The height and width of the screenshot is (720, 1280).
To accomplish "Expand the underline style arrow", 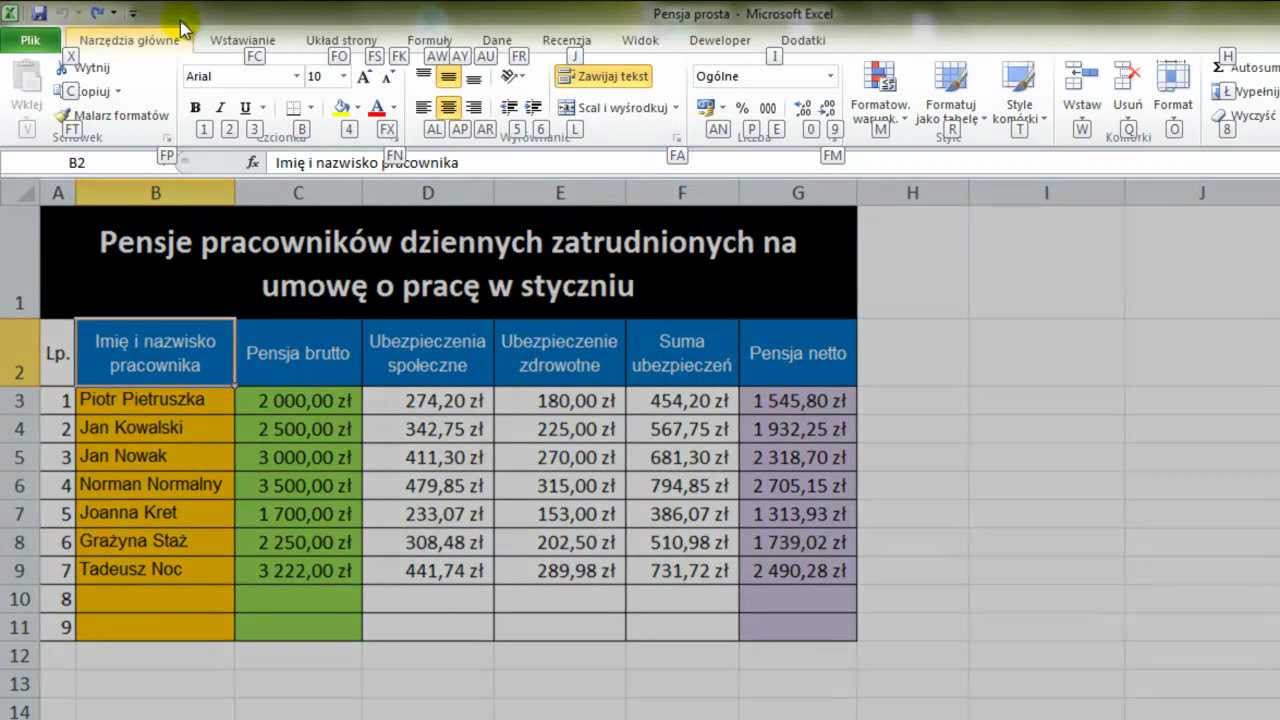I will pyautogui.click(x=263, y=107).
